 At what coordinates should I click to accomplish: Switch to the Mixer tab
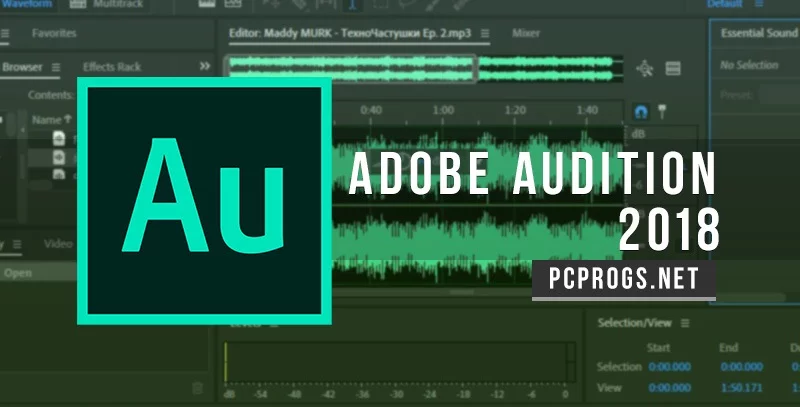pyautogui.click(x=526, y=33)
